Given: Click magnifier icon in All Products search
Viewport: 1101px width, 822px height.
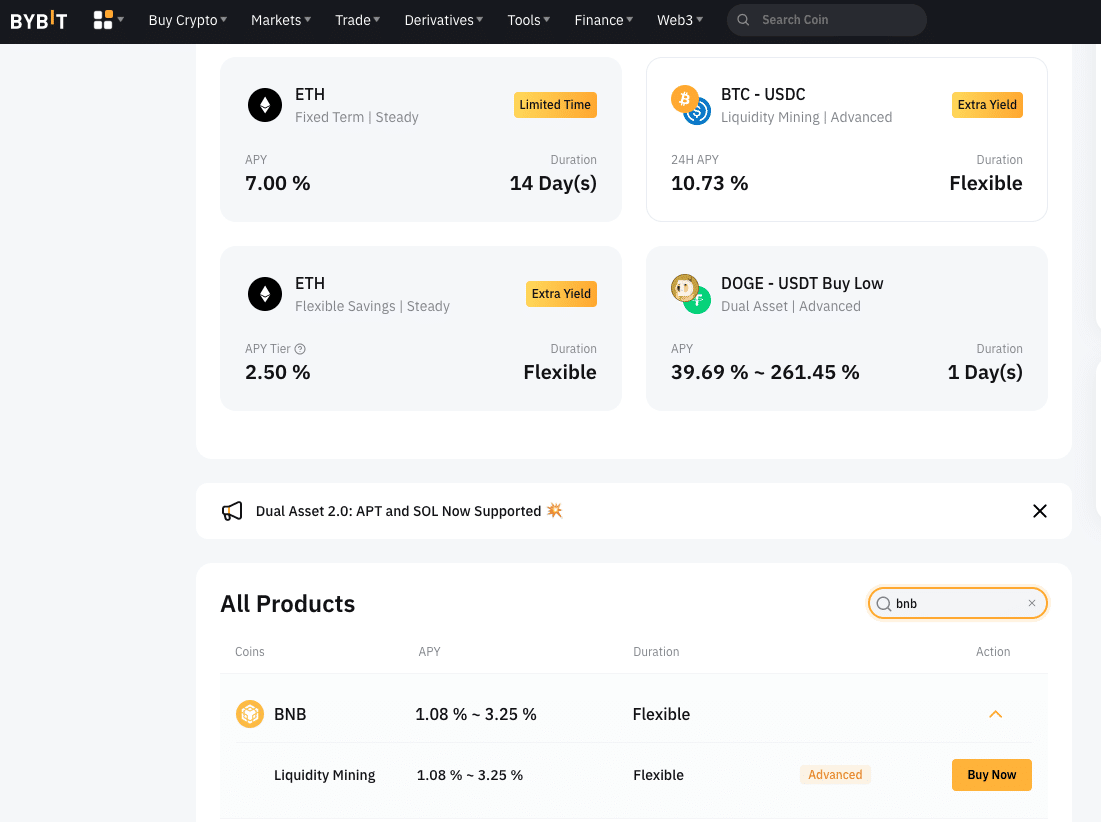Looking at the screenshot, I should coord(884,604).
